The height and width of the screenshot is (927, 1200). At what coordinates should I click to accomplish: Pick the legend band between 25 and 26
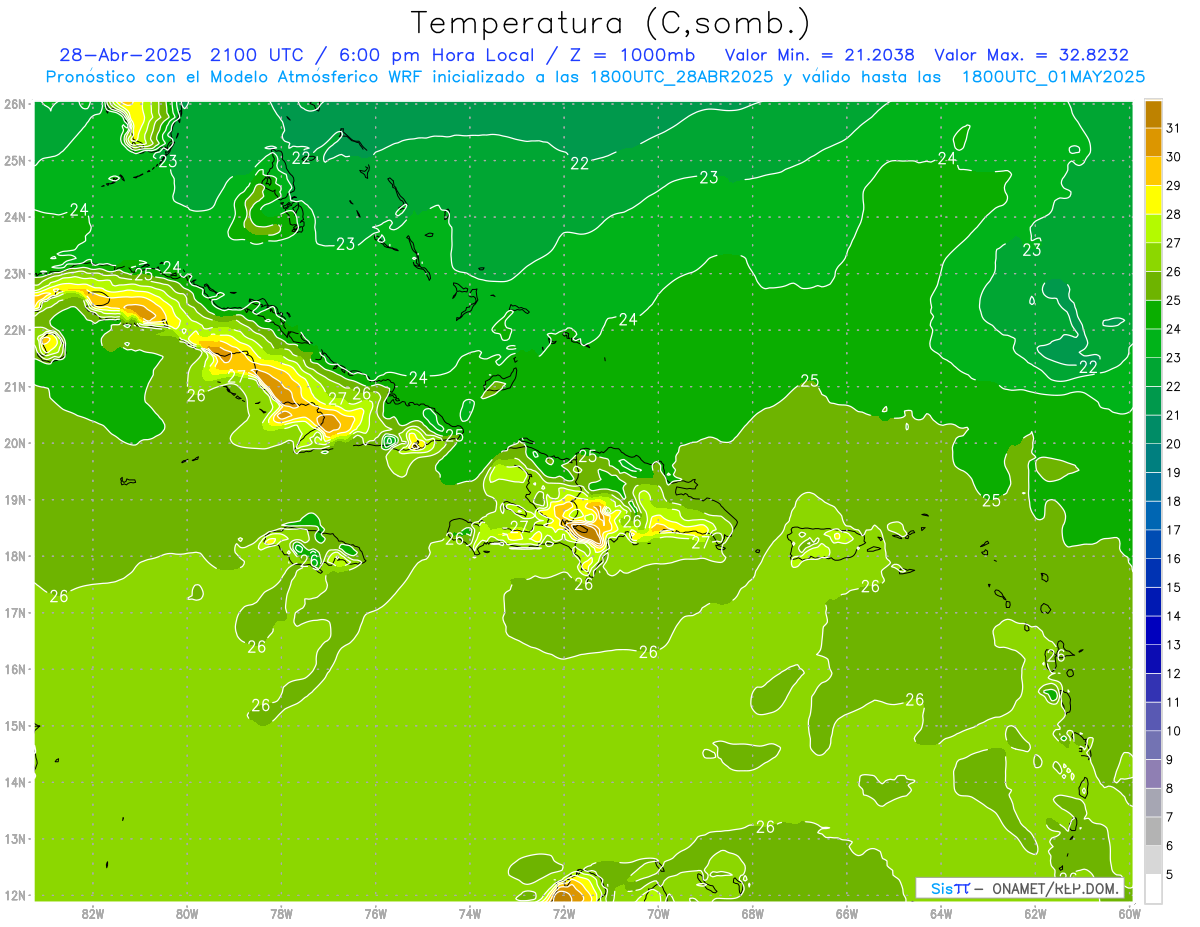(1153, 285)
